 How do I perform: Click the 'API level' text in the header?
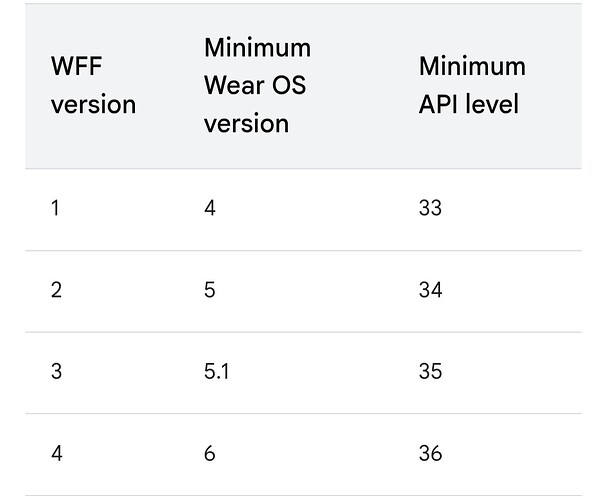(469, 104)
